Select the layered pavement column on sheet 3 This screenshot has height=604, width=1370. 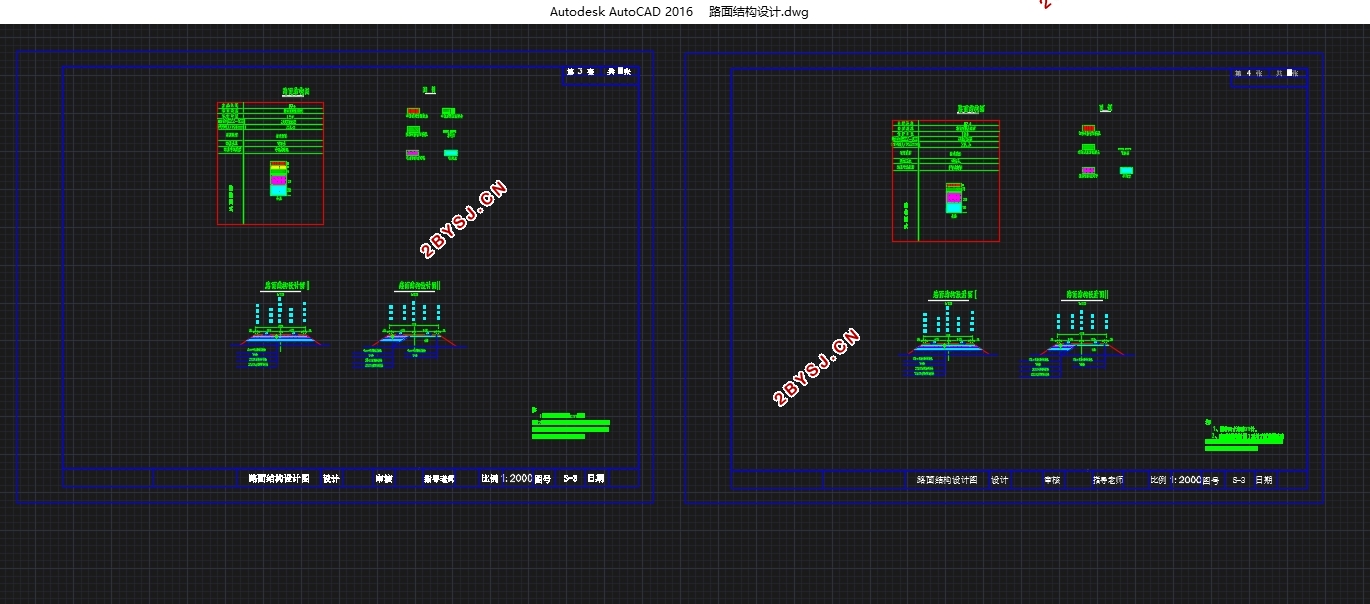pos(278,179)
